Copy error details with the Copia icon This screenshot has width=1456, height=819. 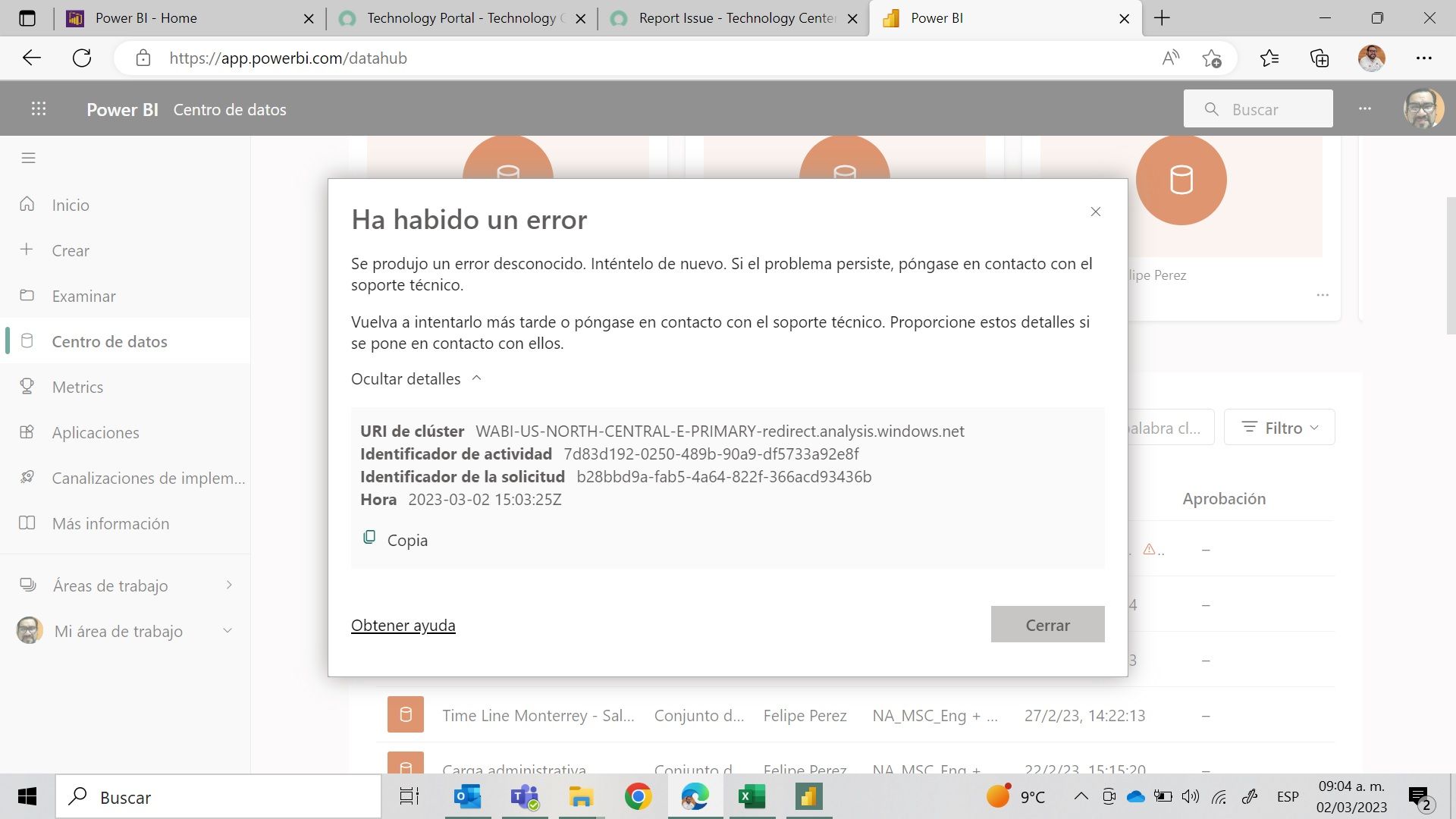369,538
